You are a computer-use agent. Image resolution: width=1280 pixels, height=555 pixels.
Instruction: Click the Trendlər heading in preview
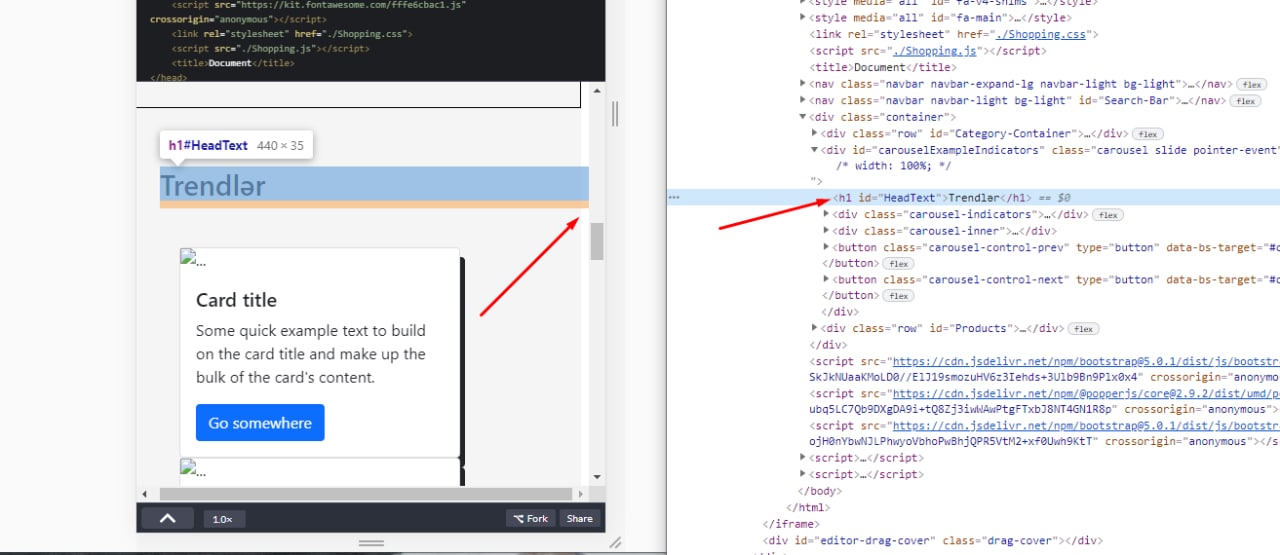click(x=213, y=185)
